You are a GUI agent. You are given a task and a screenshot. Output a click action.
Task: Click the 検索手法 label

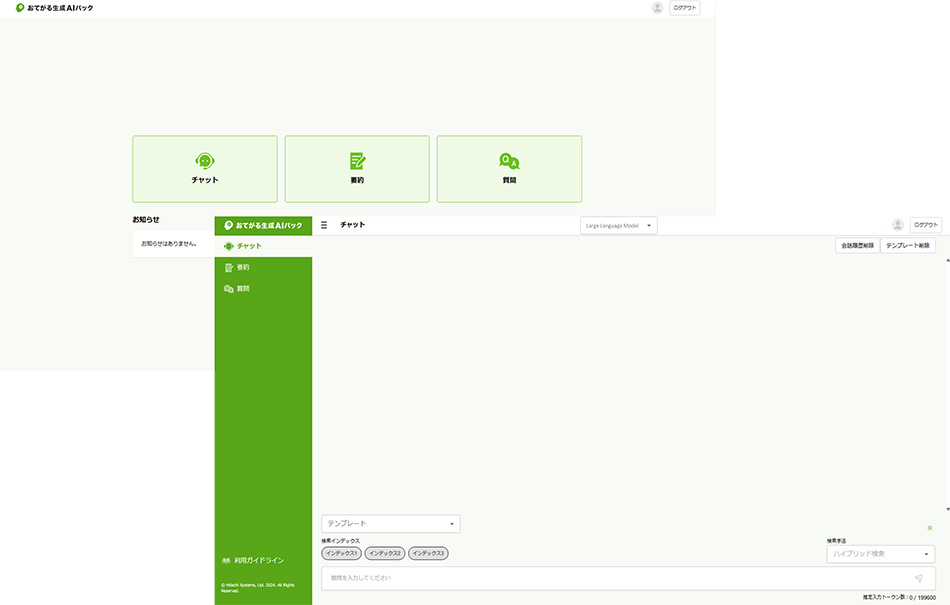point(836,541)
